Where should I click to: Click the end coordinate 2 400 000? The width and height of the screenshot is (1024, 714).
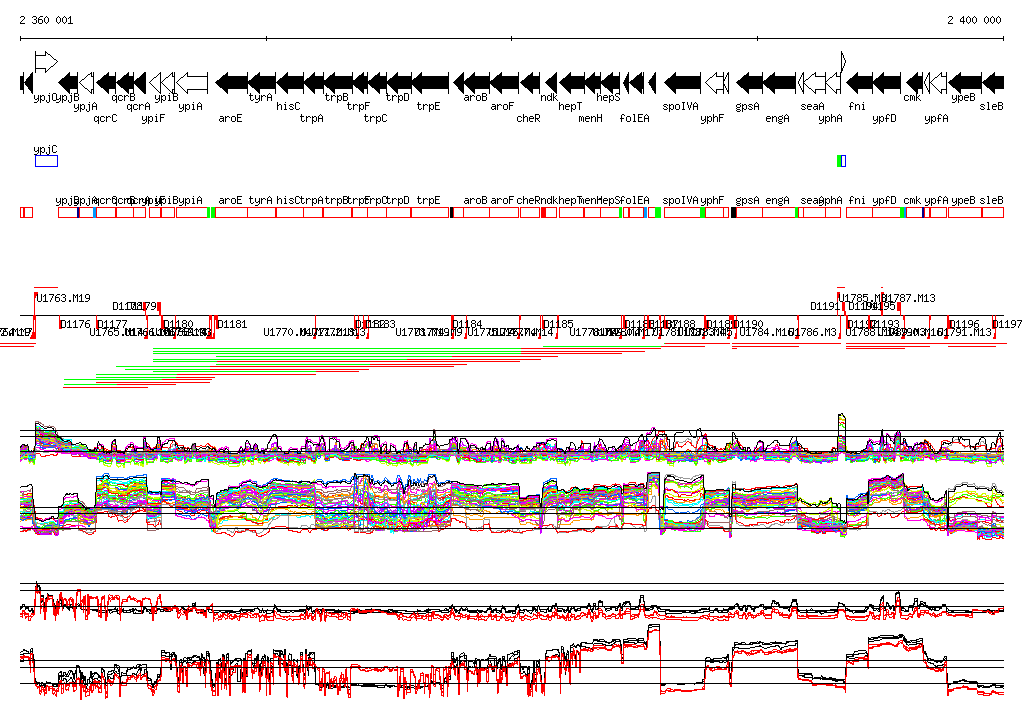(974, 20)
